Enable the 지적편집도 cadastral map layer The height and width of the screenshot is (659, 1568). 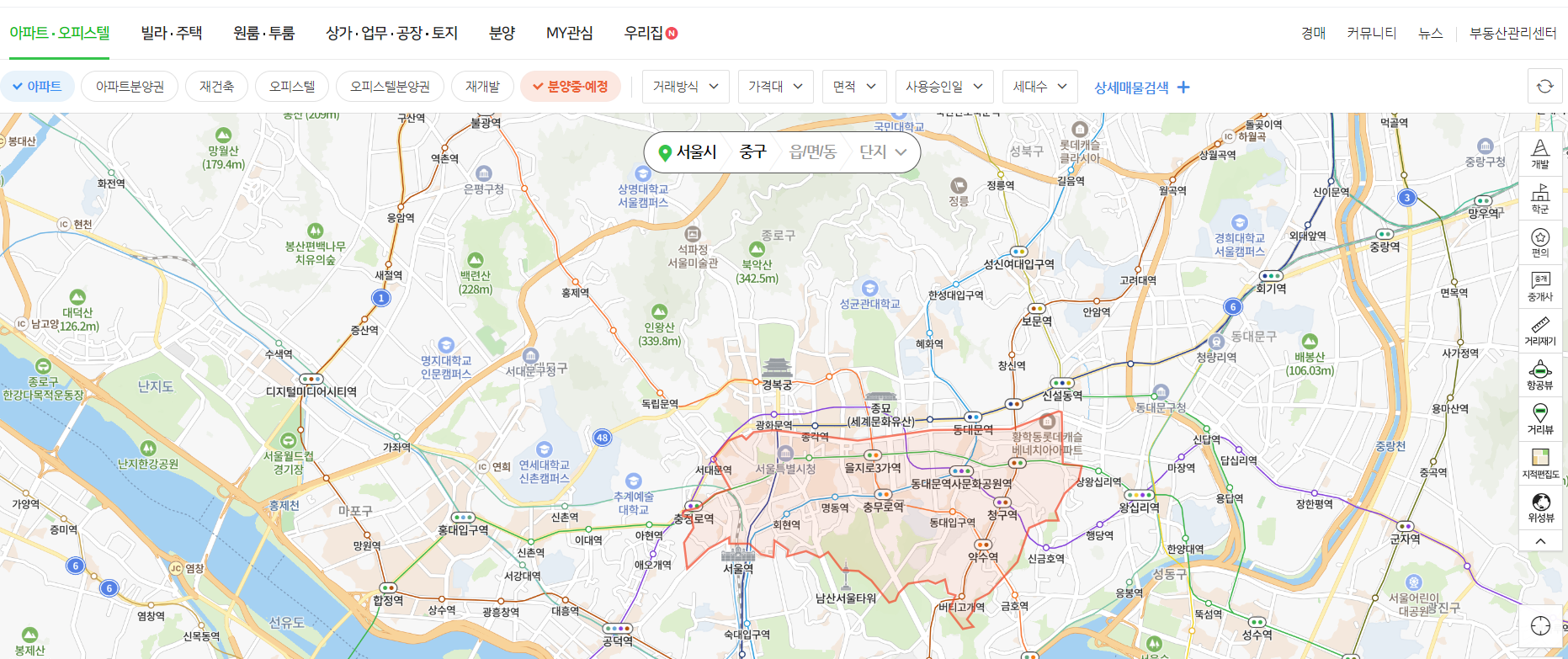point(1540,464)
